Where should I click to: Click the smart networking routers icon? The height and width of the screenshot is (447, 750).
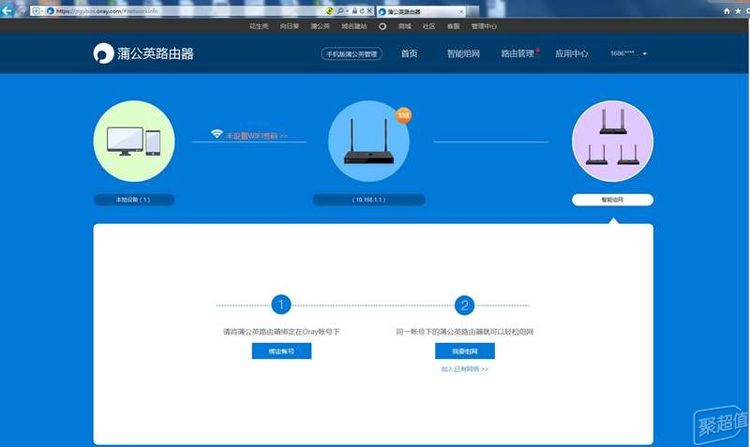tap(612, 142)
